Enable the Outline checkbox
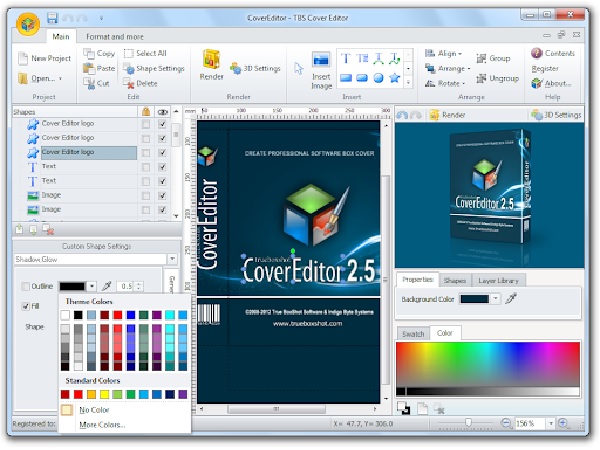 click(25, 286)
